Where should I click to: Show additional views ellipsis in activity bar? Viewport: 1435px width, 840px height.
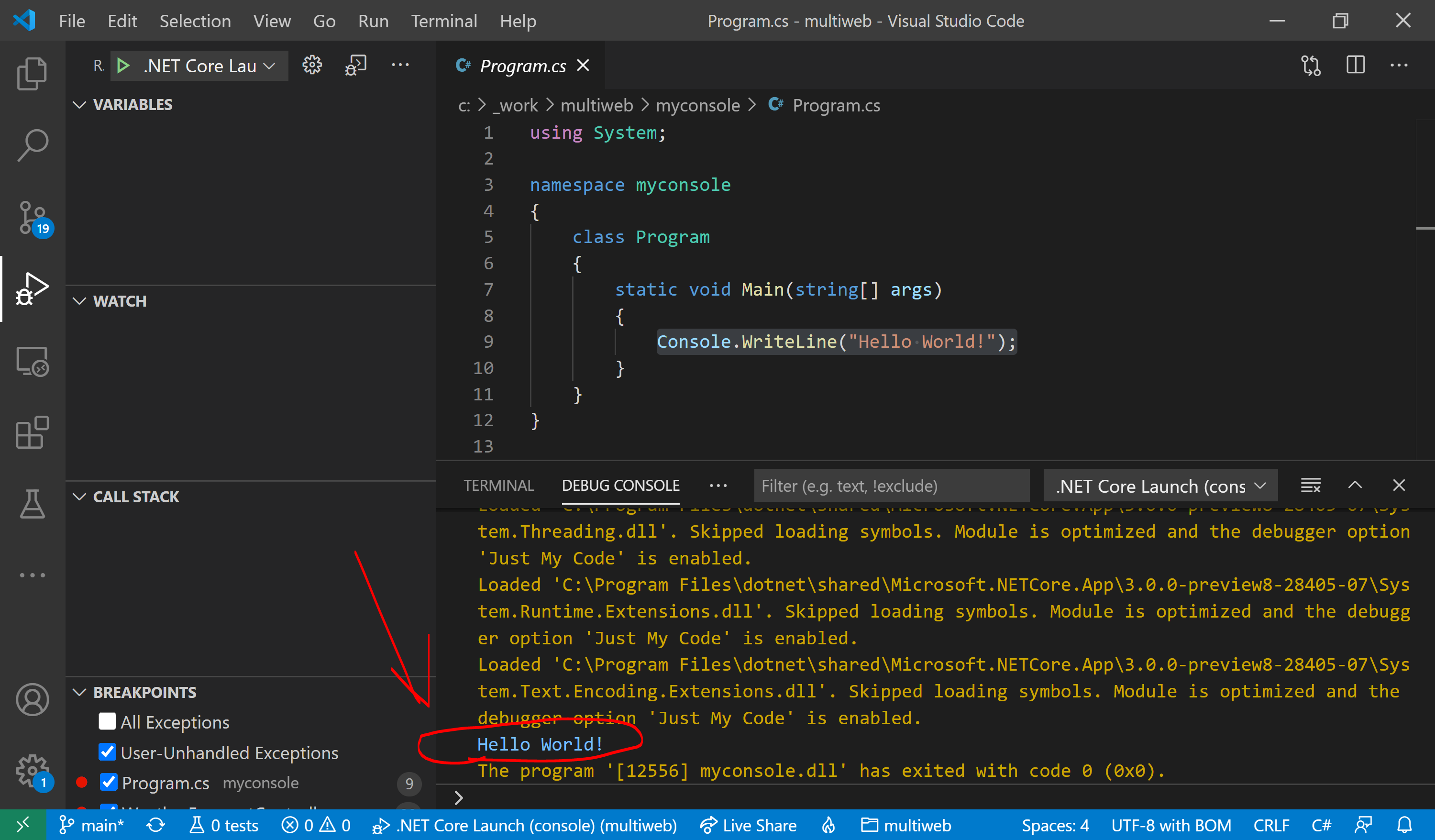point(32,575)
